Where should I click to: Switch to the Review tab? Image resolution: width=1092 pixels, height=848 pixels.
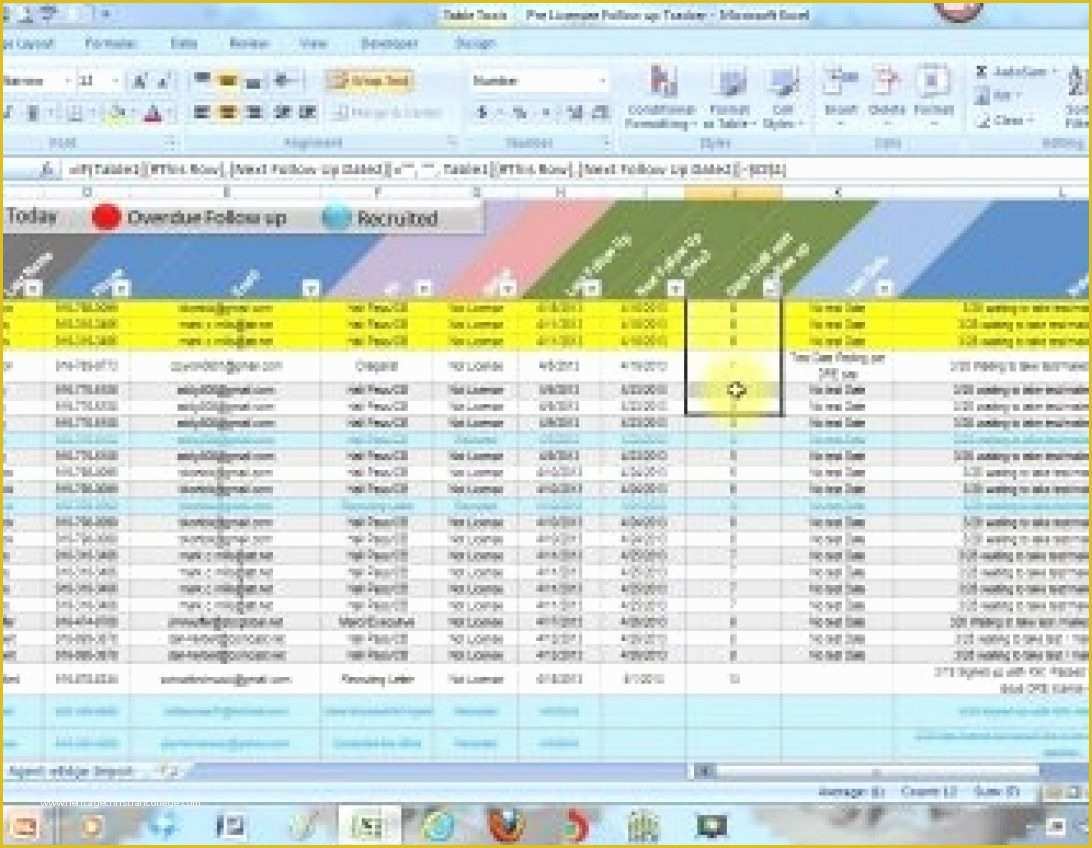249,43
